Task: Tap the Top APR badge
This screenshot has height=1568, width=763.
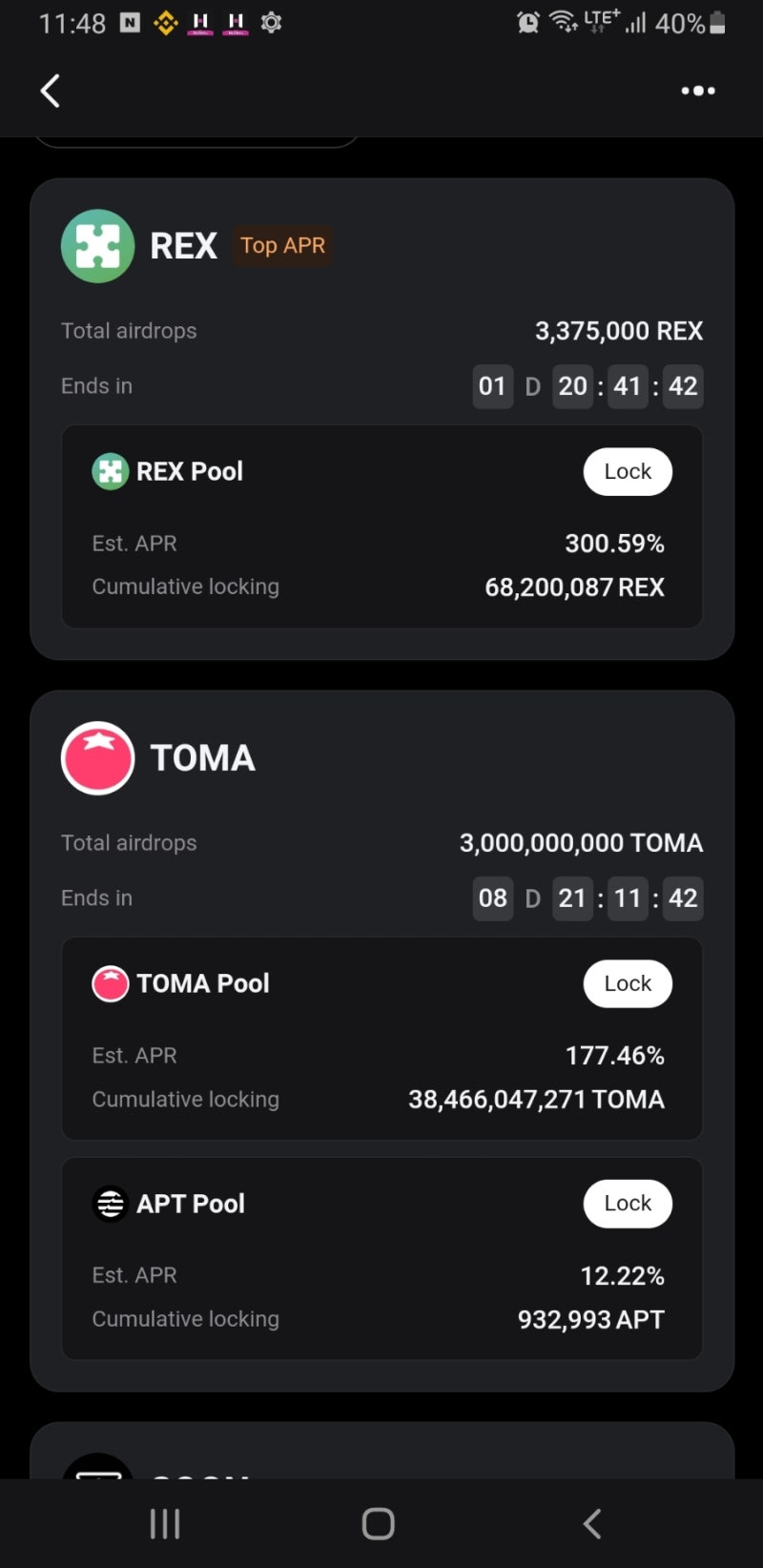Action: coord(282,246)
